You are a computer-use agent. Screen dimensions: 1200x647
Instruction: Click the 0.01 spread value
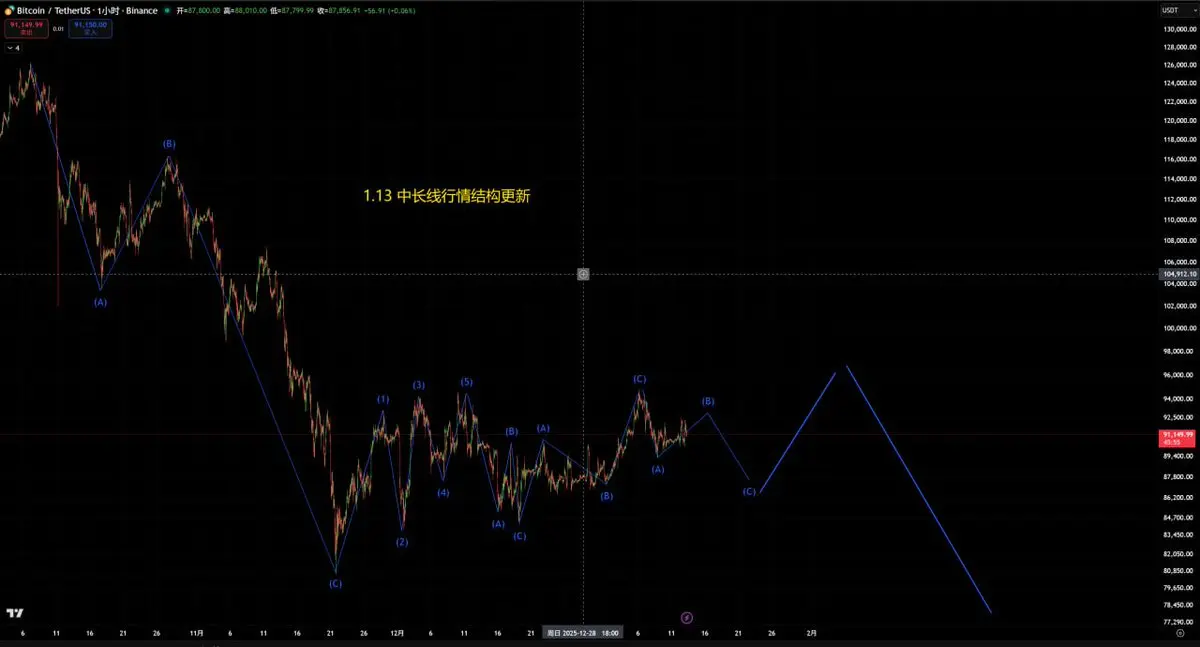(57, 29)
